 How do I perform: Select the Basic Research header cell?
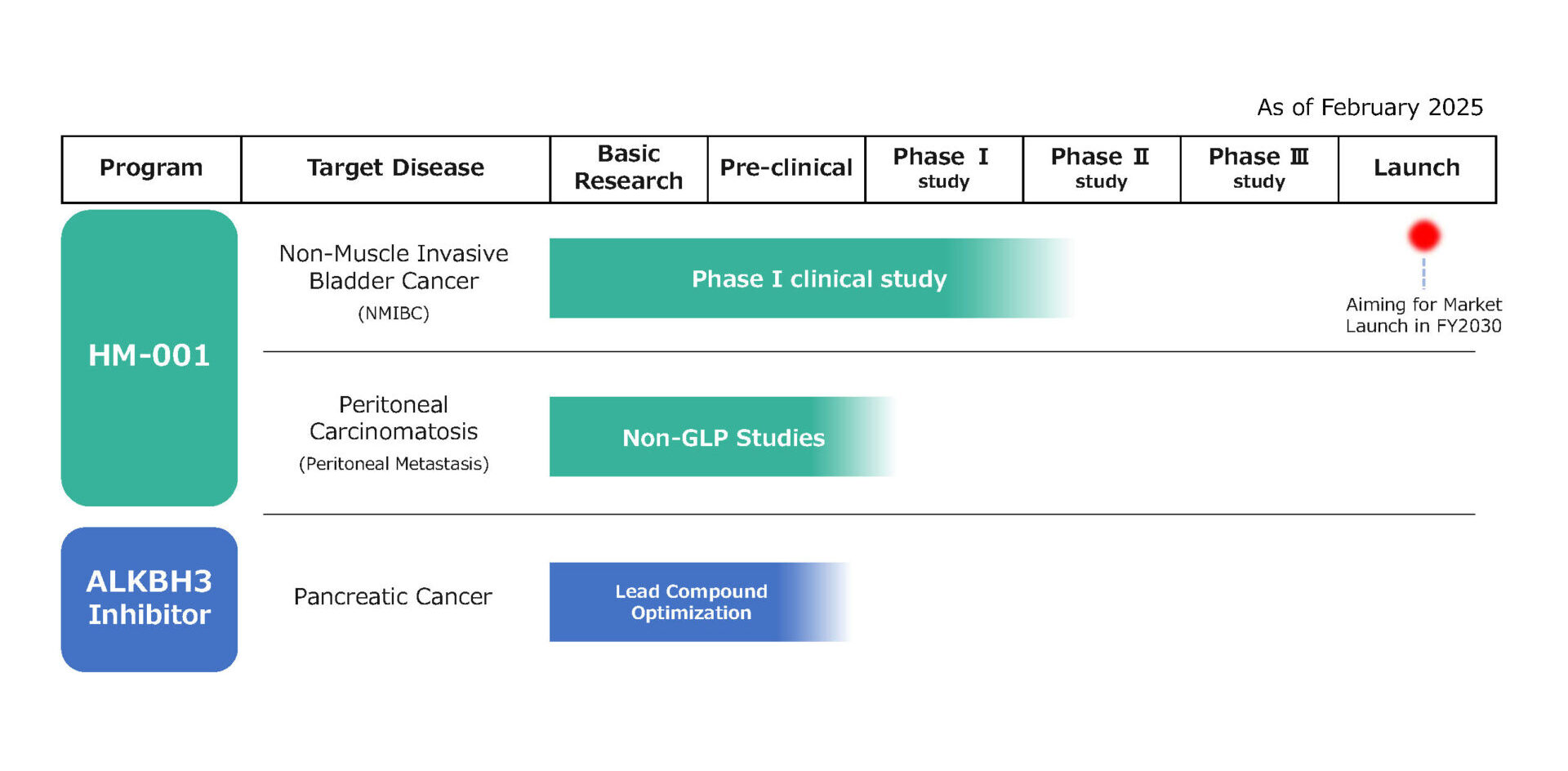(x=628, y=168)
